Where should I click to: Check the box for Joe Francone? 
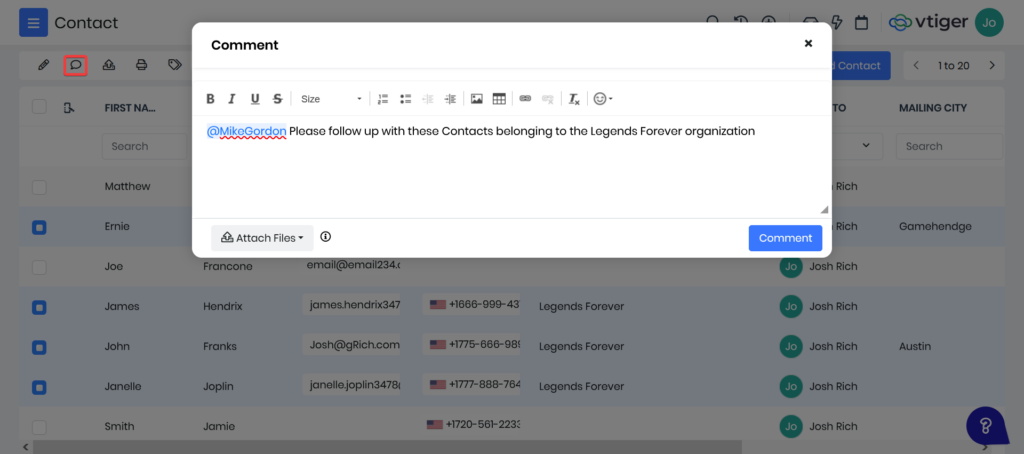point(39,267)
